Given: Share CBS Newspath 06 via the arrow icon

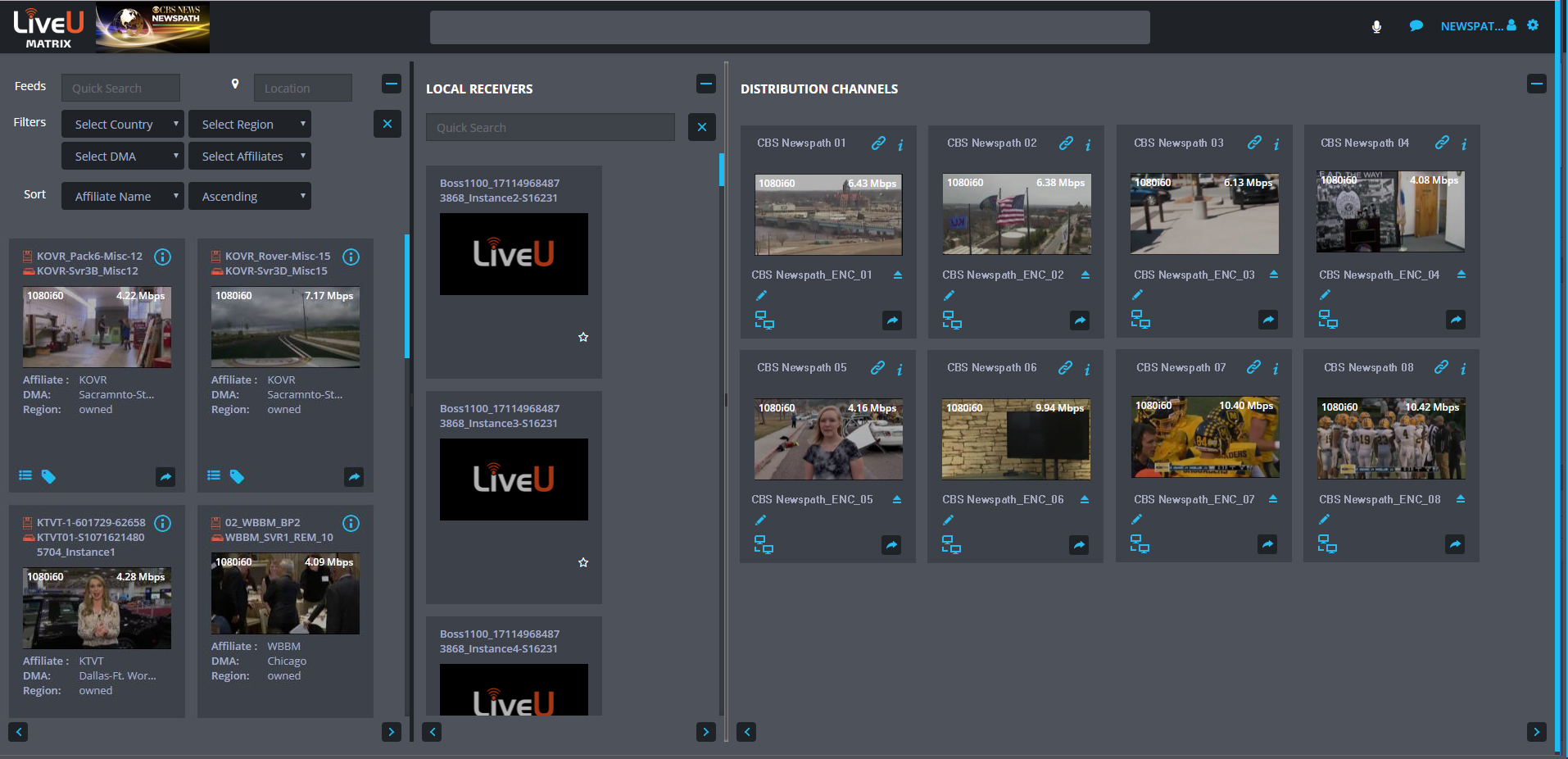Looking at the screenshot, I should pyautogui.click(x=1078, y=544).
